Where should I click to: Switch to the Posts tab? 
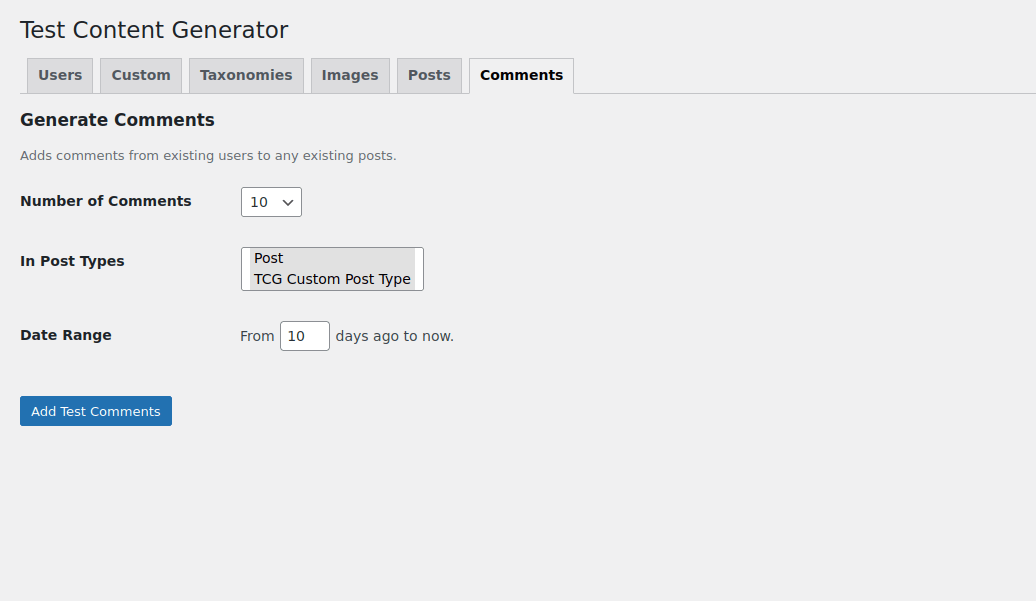point(429,75)
